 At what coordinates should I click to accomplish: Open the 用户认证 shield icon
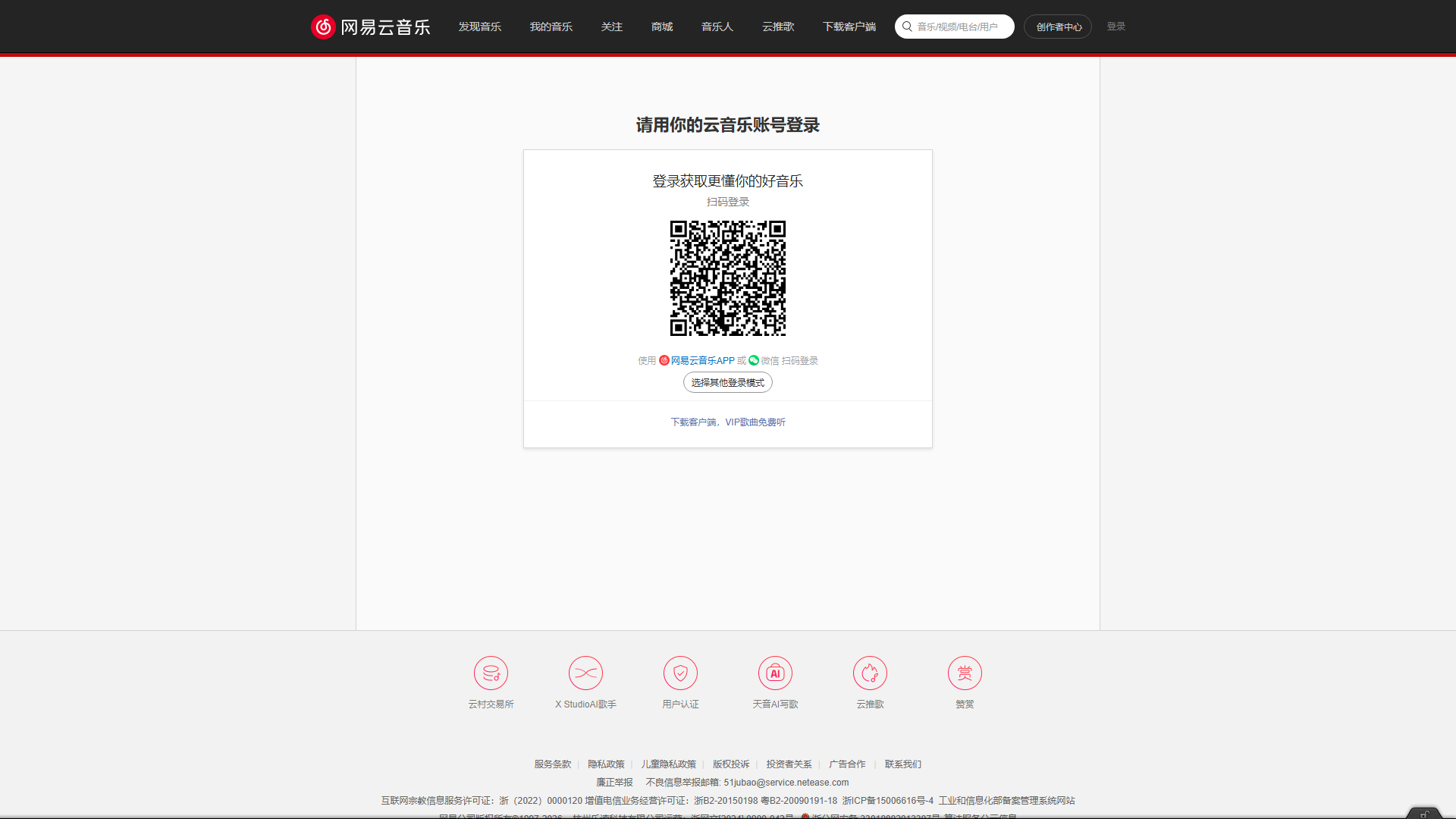[680, 673]
